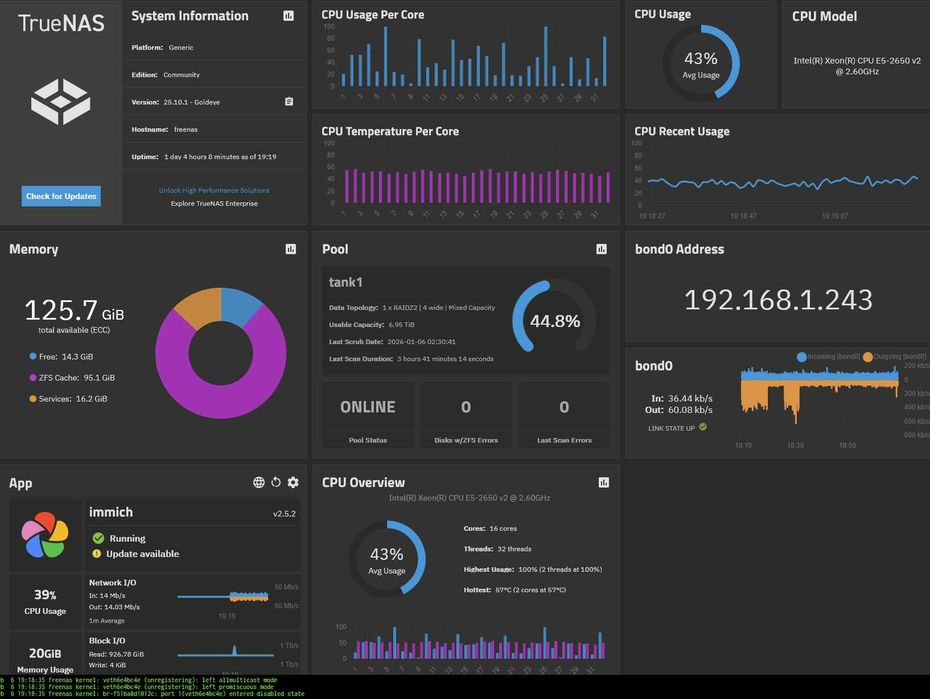Click Check for Updates button
This screenshot has height=699, width=930.
61,196
